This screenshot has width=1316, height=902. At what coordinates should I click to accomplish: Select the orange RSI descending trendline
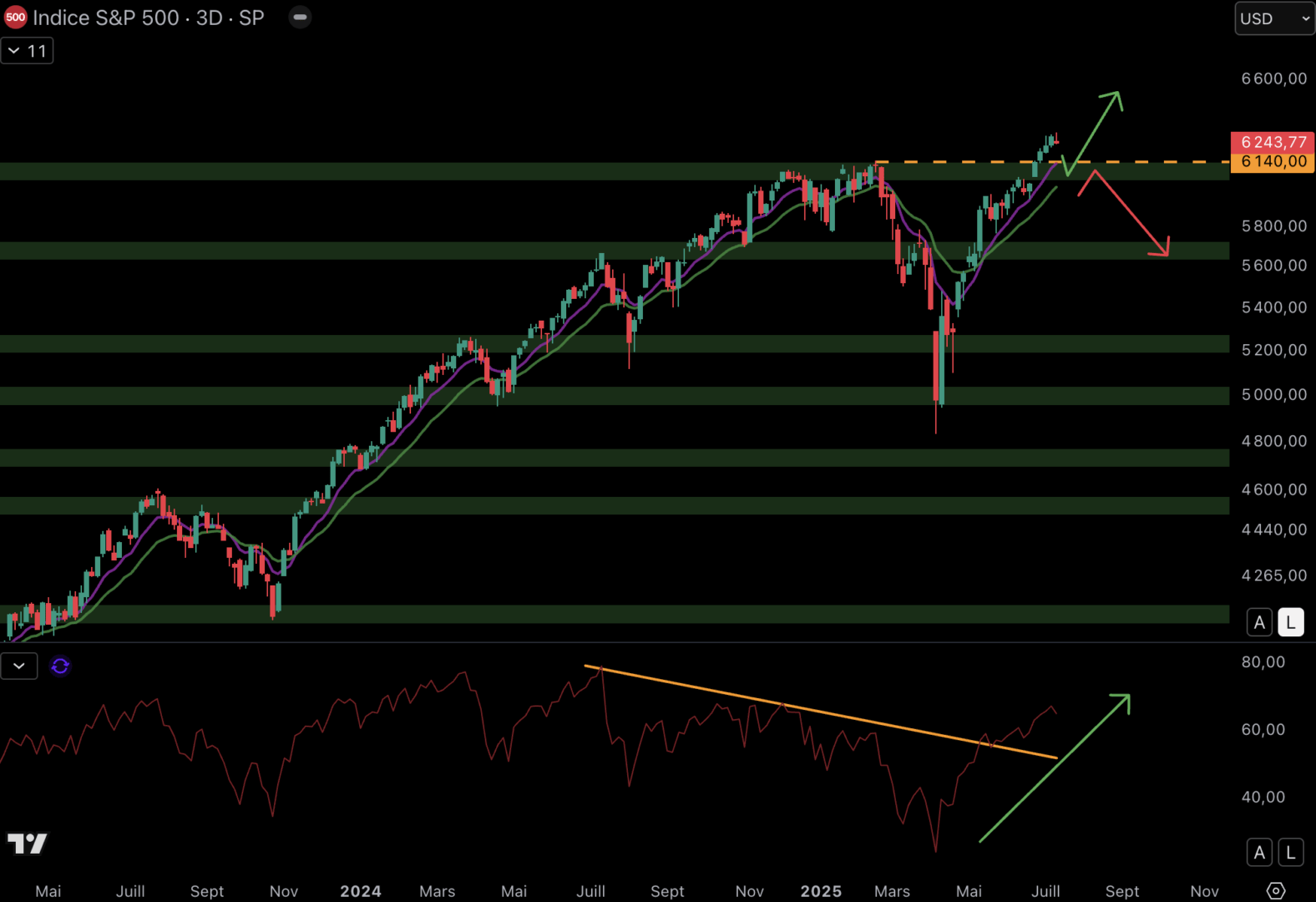(821, 712)
